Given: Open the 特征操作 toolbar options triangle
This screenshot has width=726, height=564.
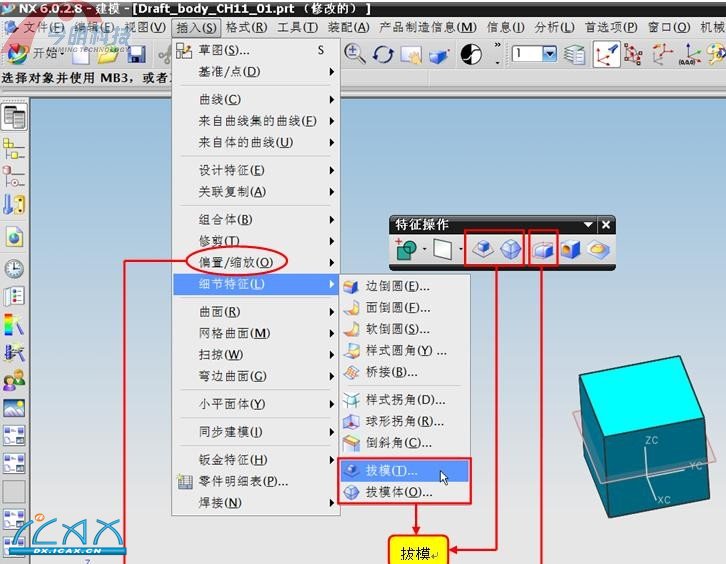Looking at the screenshot, I should tap(588, 225).
